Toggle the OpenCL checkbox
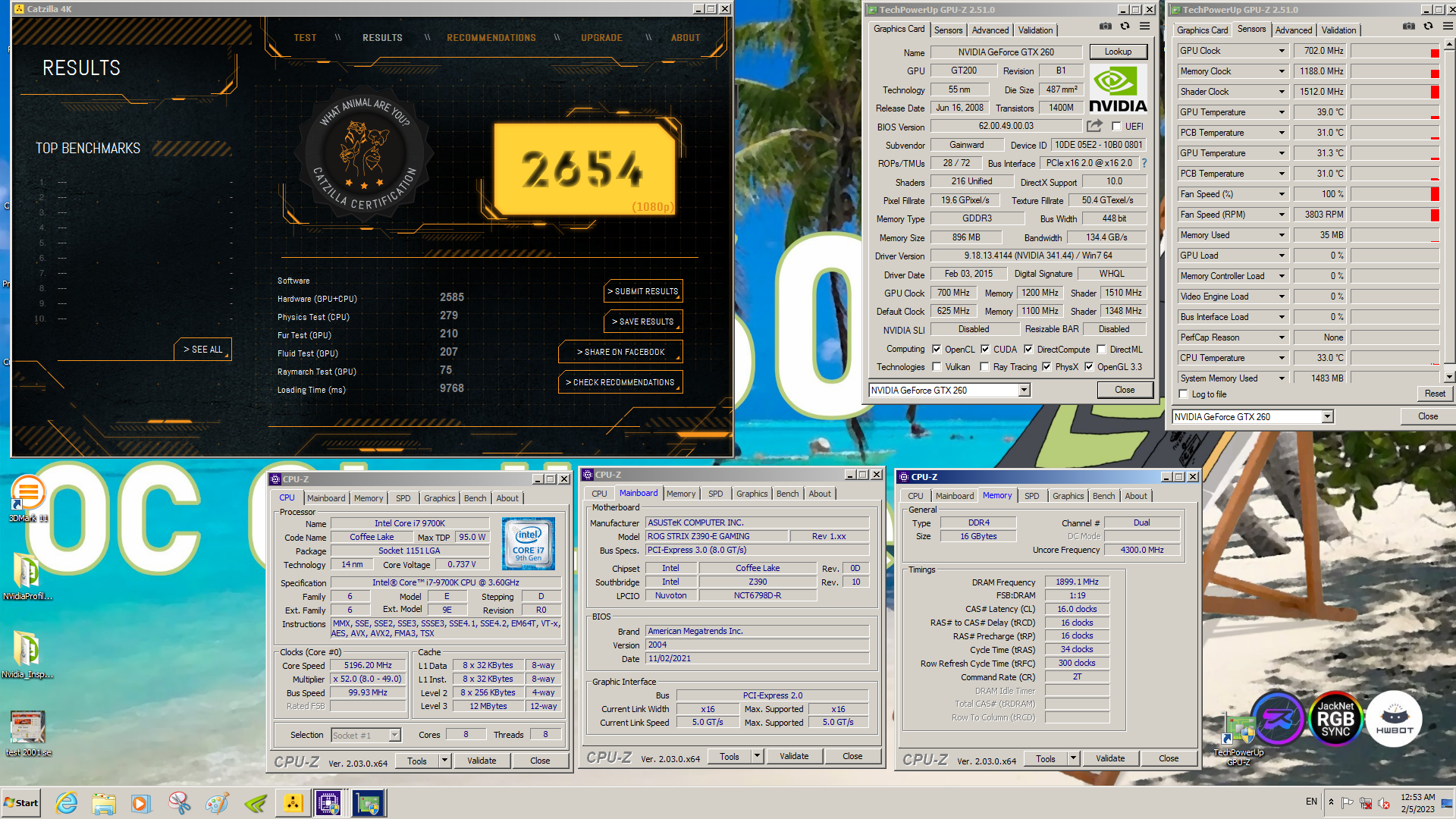The height and width of the screenshot is (819, 1456). [x=937, y=350]
